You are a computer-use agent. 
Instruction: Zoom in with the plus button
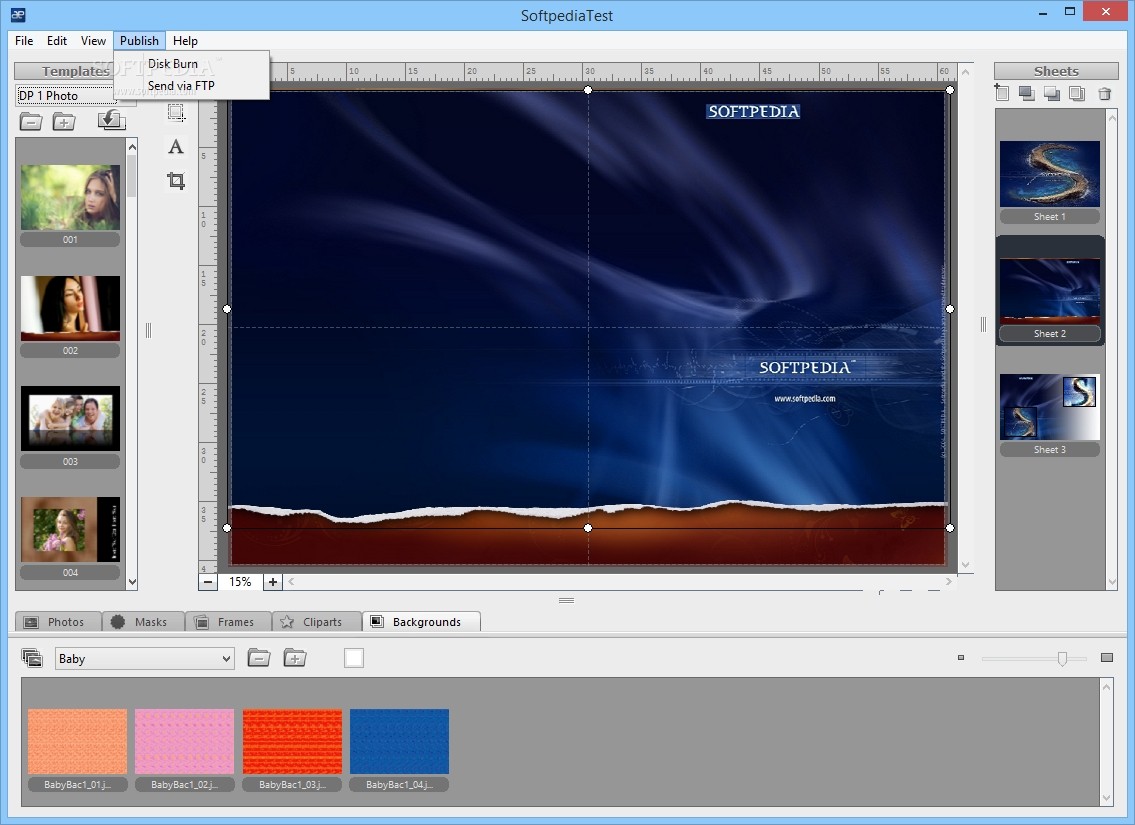(272, 582)
